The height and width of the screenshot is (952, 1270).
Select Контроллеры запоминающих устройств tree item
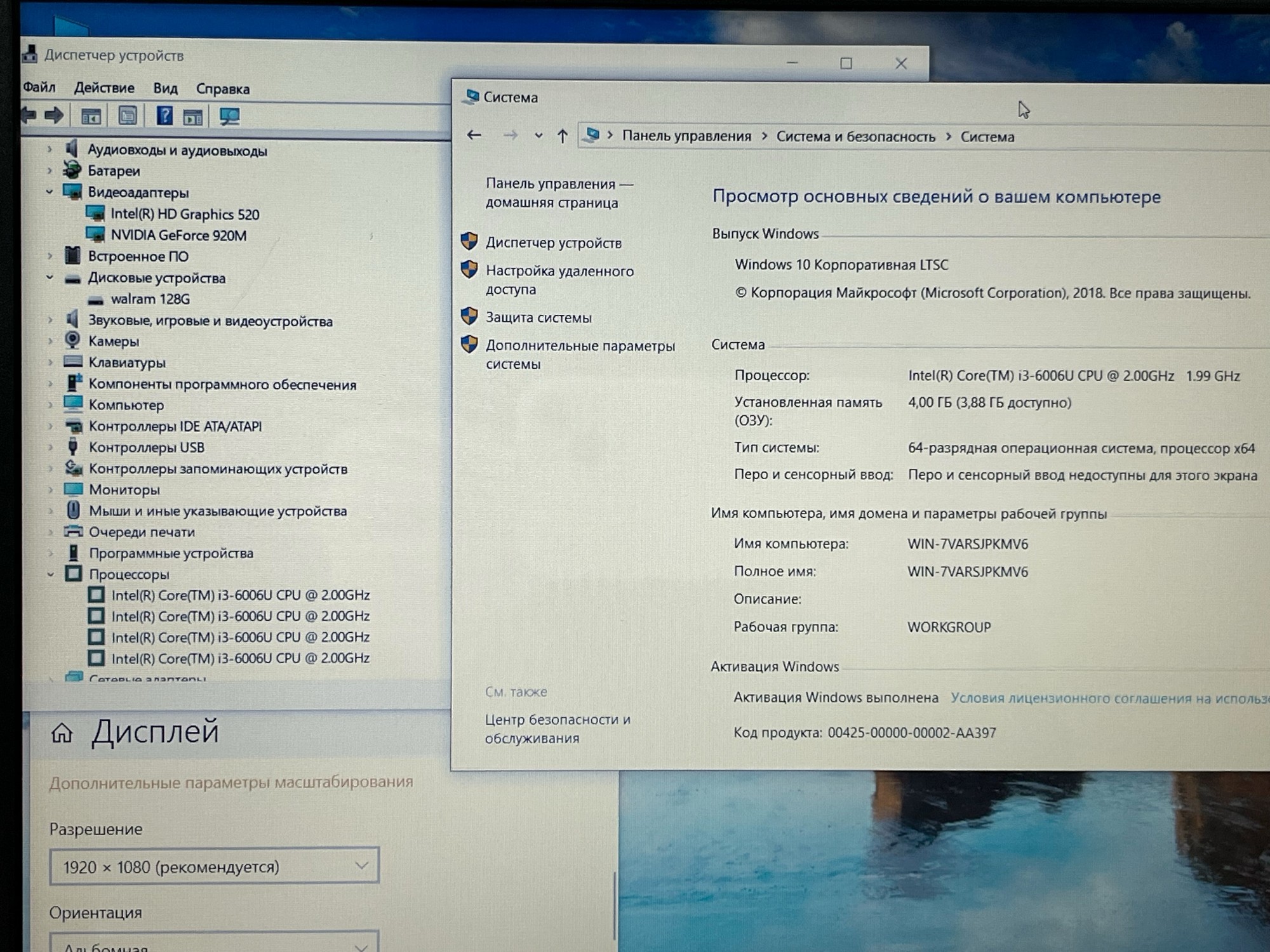click(x=218, y=469)
